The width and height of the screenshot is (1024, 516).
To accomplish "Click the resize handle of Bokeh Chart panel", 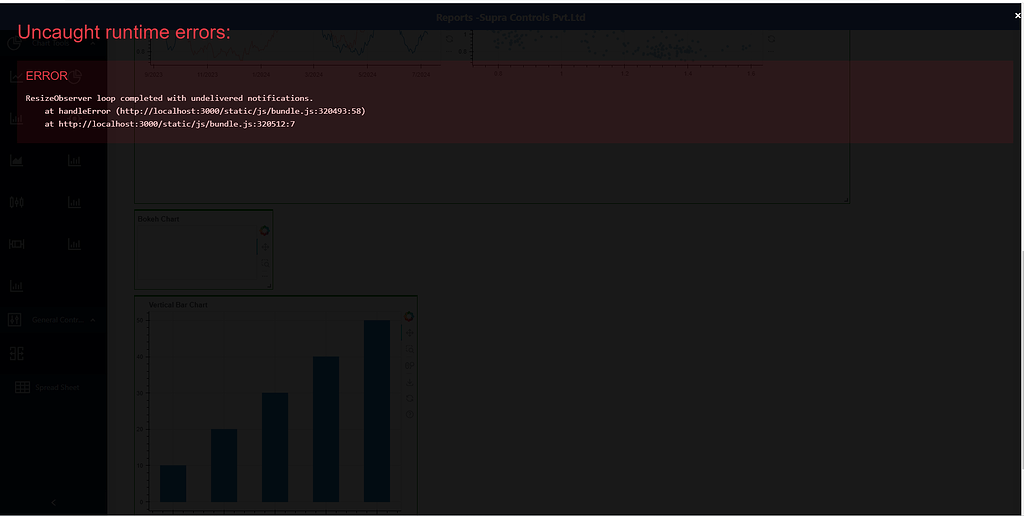I will click(x=269, y=286).
